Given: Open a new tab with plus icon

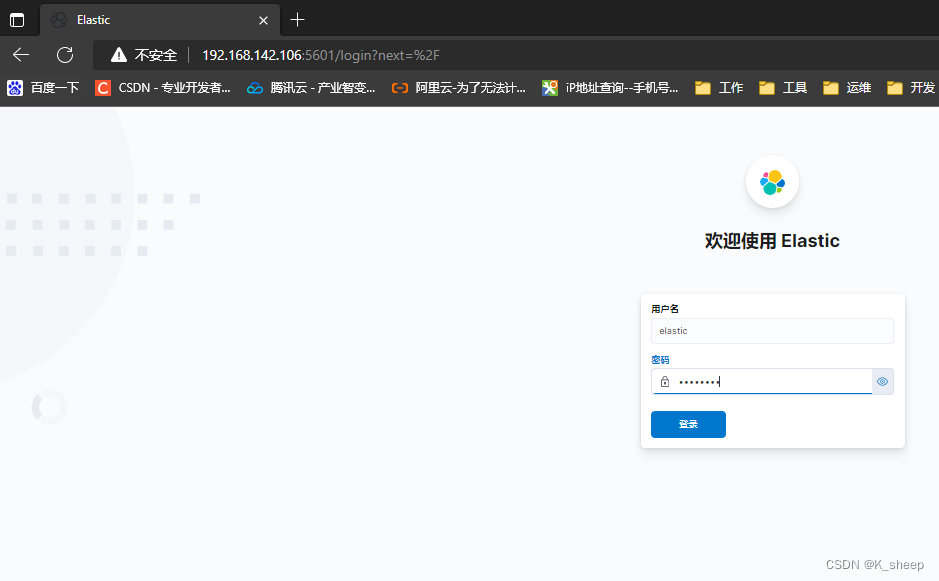Looking at the screenshot, I should (x=297, y=20).
